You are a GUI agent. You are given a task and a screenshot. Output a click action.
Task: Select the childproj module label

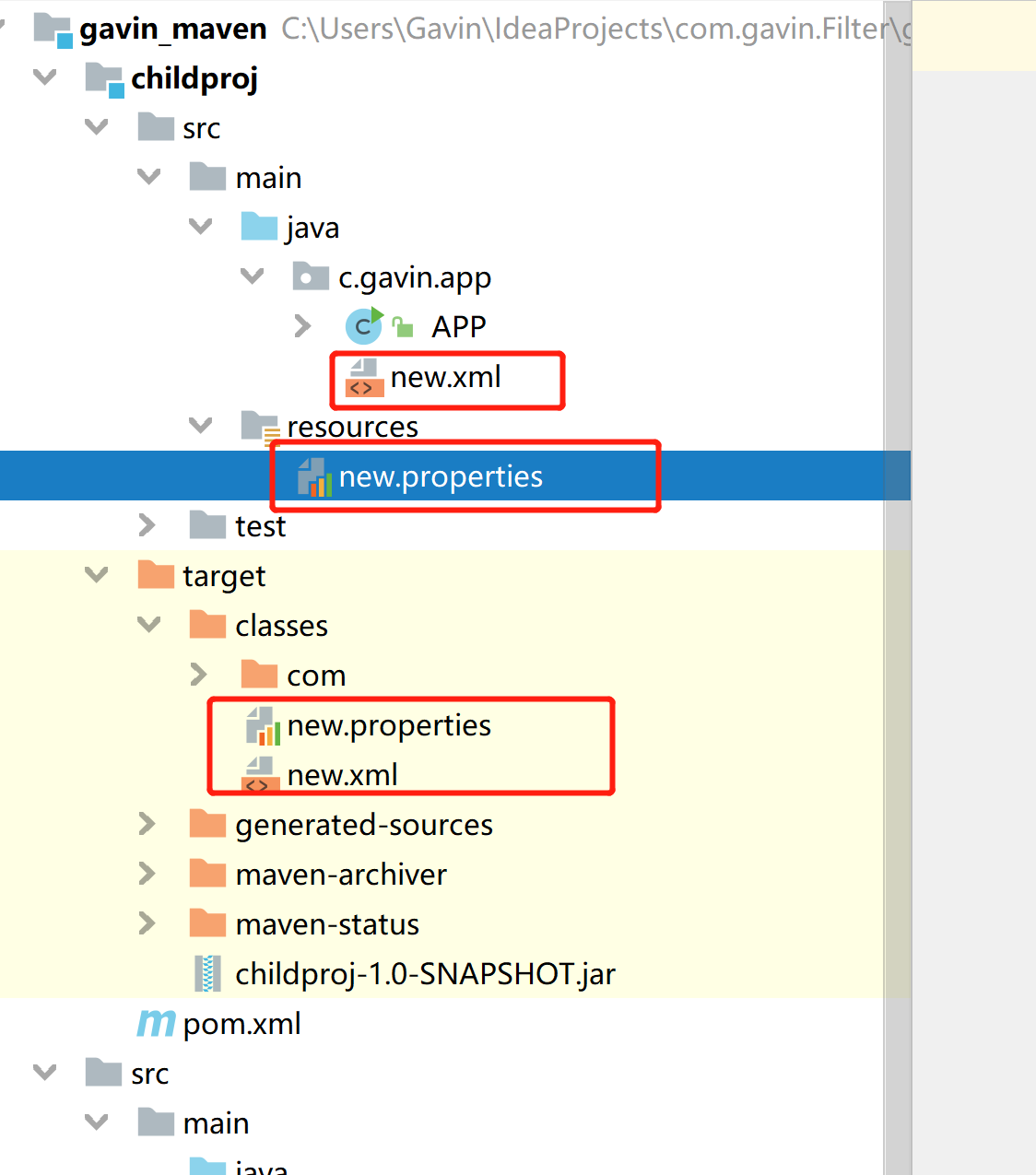pyautogui.click(x=194, y=79)
